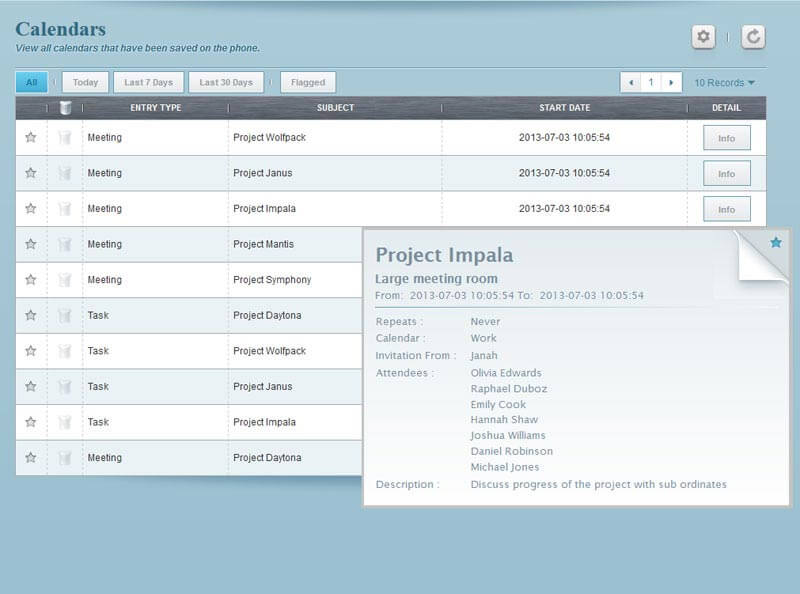800x594 pixels.
Task: Expand the 10 Records dropdown
Action: 724,83
